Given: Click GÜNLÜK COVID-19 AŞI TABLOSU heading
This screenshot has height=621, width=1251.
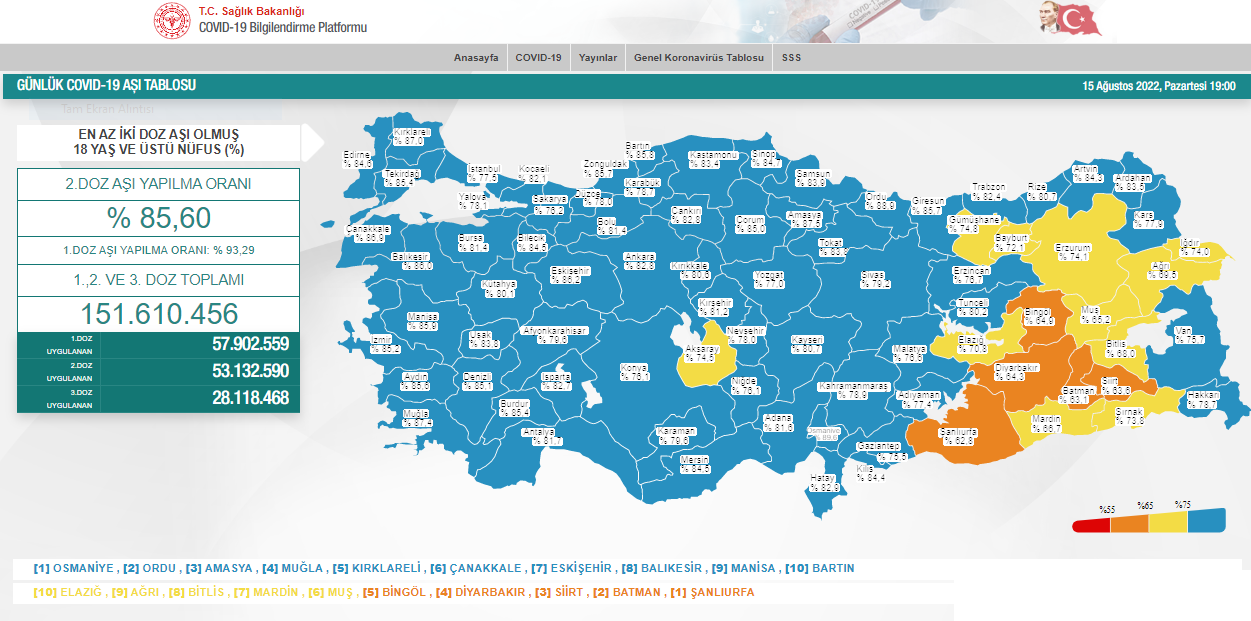Looking at the screenshot, I should point(106,85).
